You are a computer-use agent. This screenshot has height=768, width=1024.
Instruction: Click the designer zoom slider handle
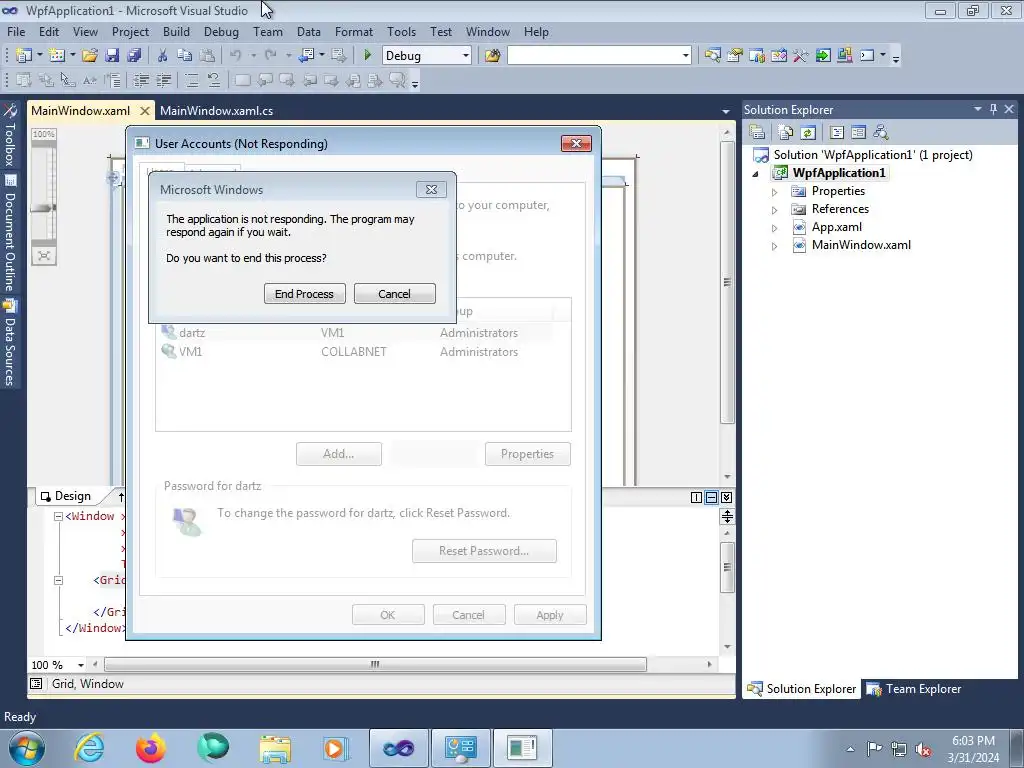(43, 208)
